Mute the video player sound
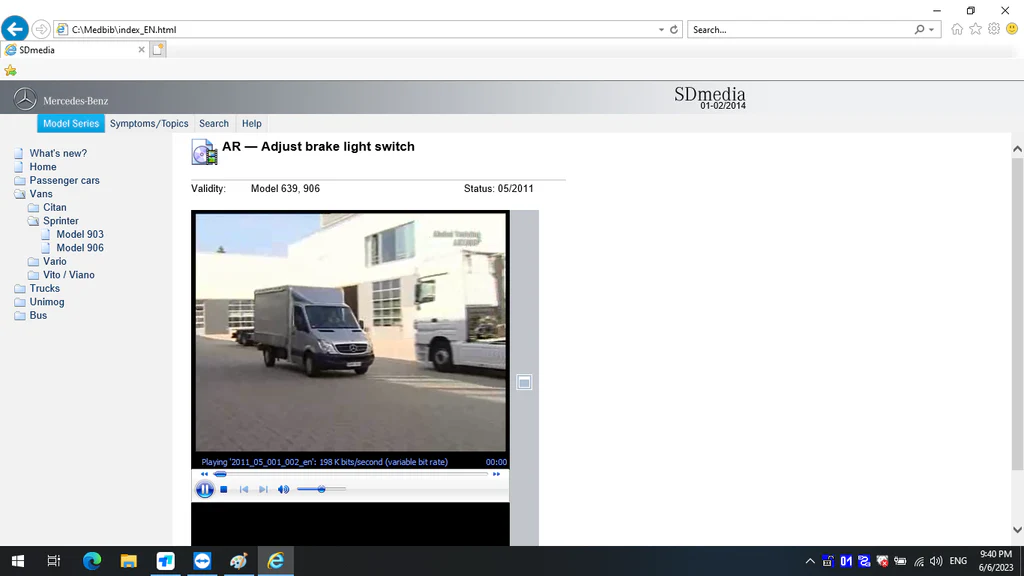This screenshot has height=576, width=1024. click(283, 489)
